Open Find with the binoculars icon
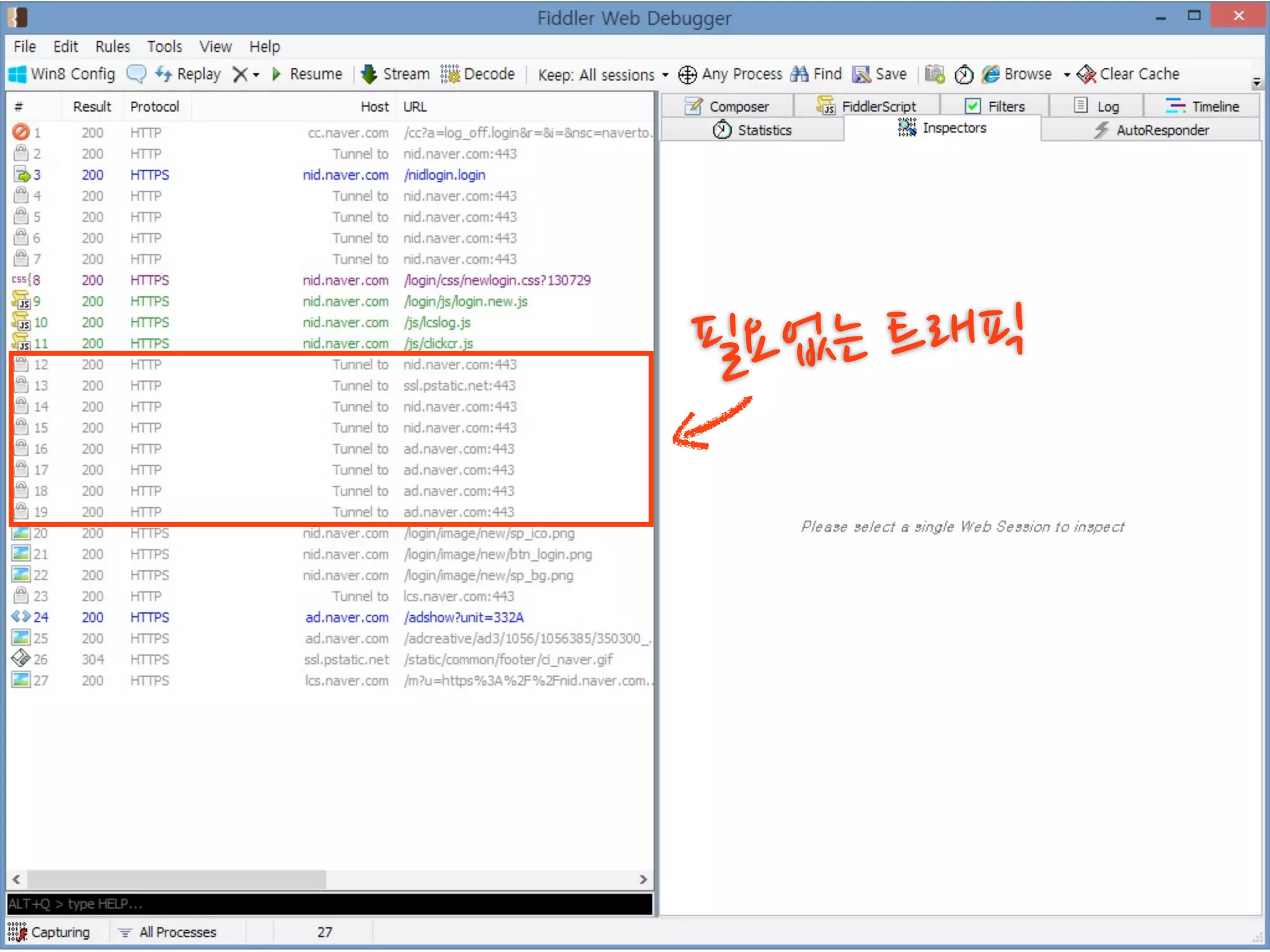 click(799, 74)
